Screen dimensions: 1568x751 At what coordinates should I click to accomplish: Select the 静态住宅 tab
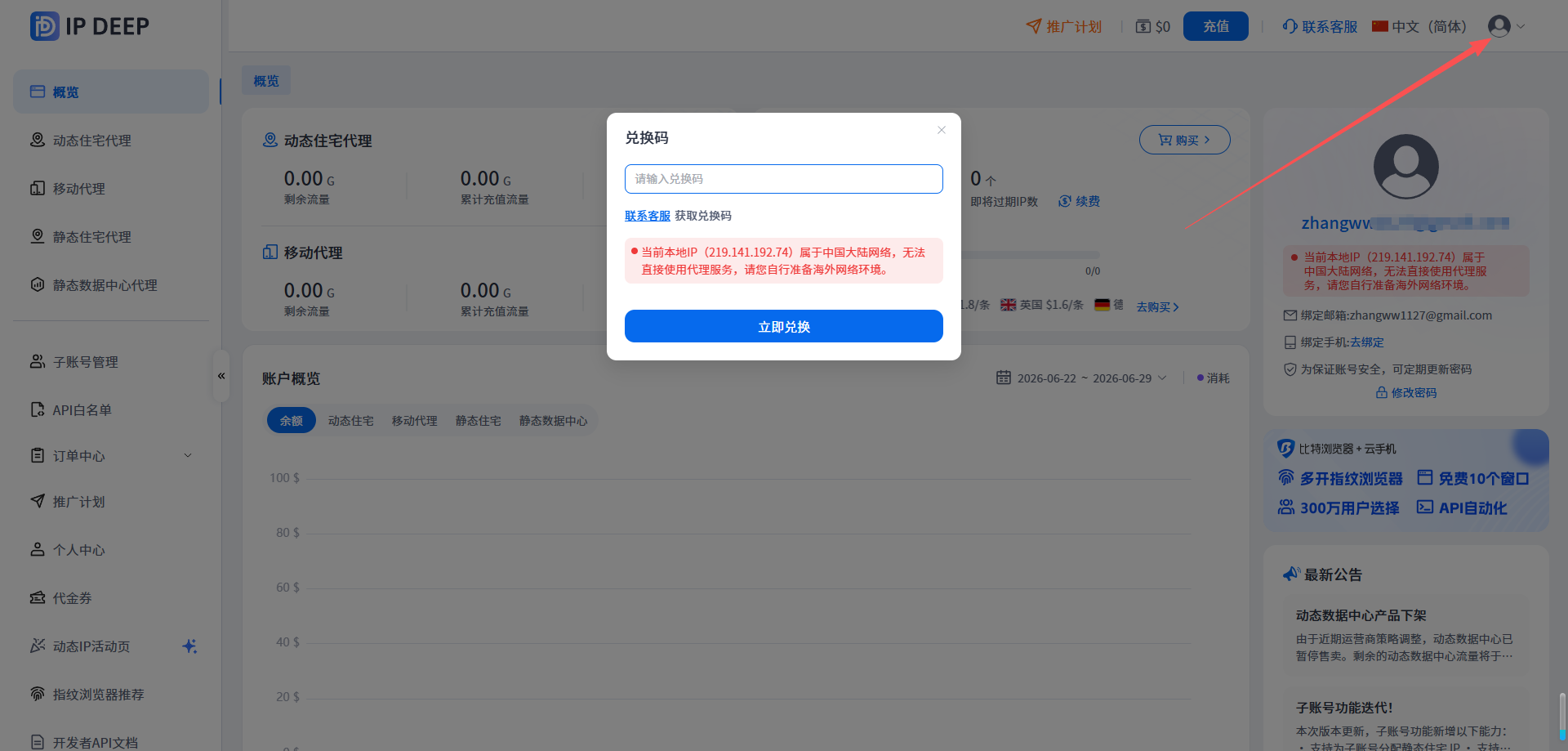pyautogui.click(x=479, y=421)
